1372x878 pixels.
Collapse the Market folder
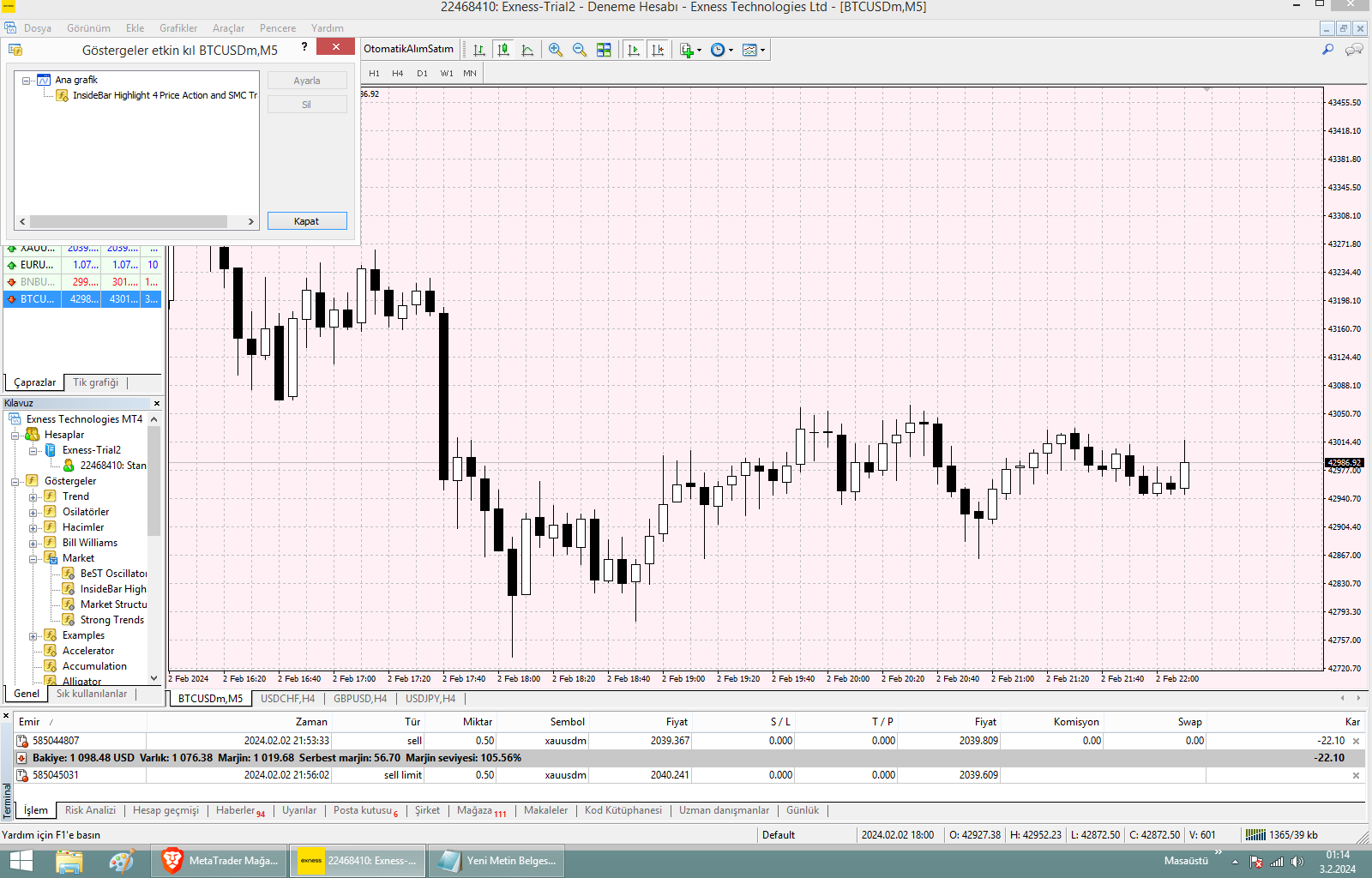(33, 559)
